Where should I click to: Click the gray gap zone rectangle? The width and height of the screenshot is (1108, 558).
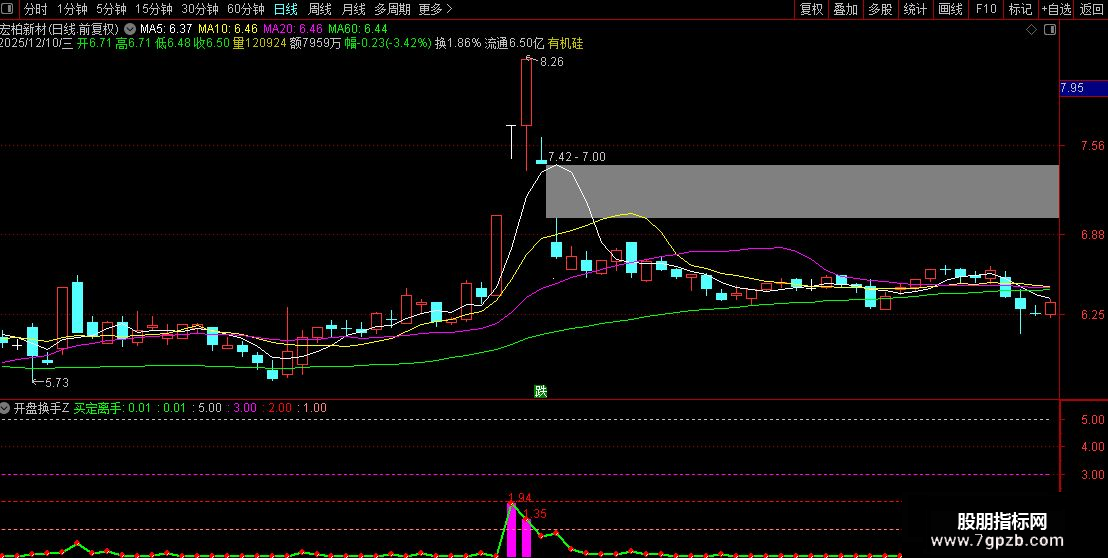[x=802, y=191]
